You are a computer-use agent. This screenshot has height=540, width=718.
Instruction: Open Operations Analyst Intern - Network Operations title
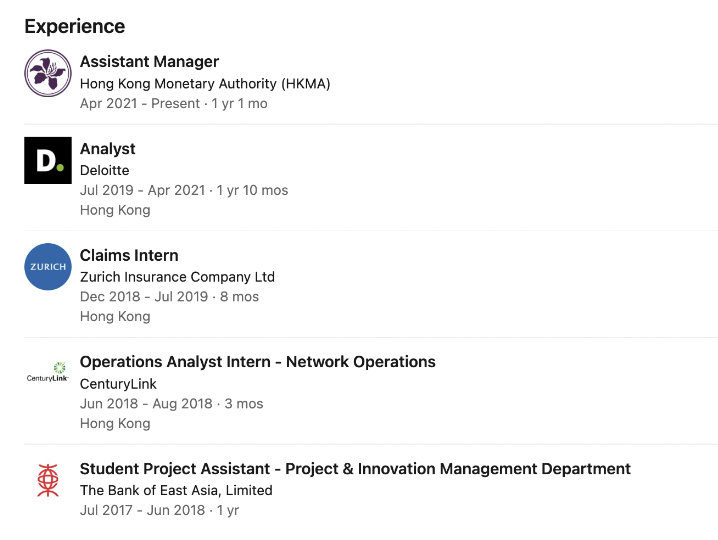coord(257,362)
